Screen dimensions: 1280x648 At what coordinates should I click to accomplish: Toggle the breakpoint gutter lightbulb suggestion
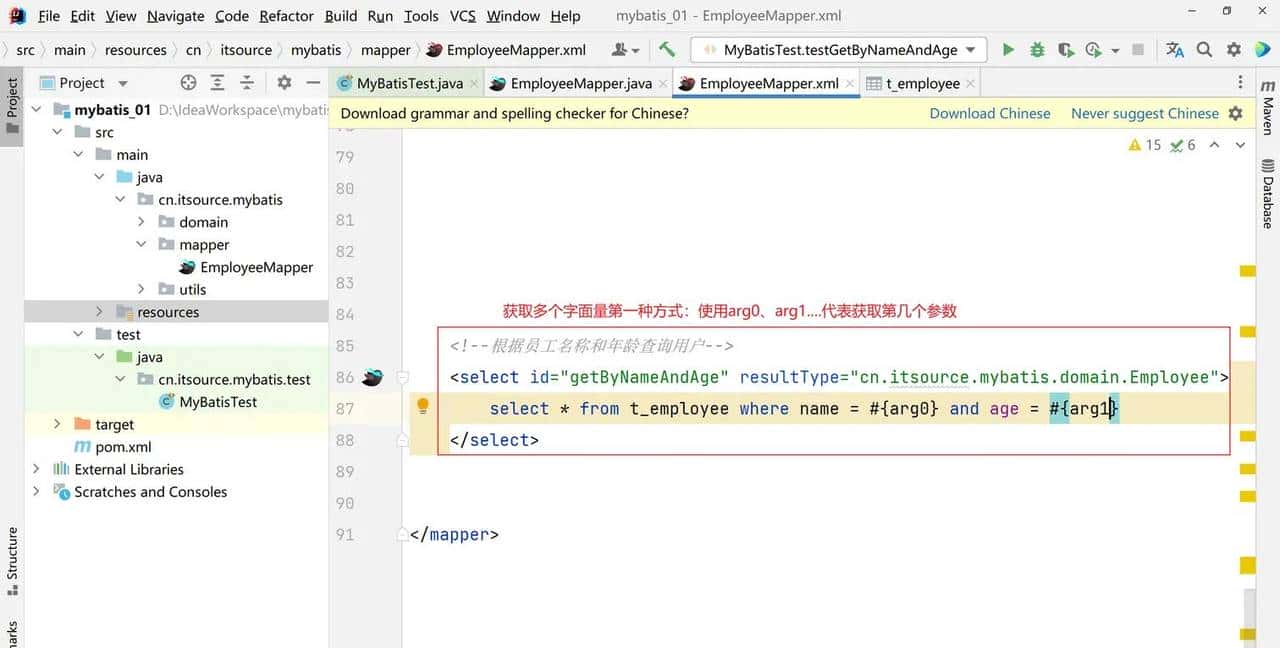pyautogui.click(x=422, y=405)
